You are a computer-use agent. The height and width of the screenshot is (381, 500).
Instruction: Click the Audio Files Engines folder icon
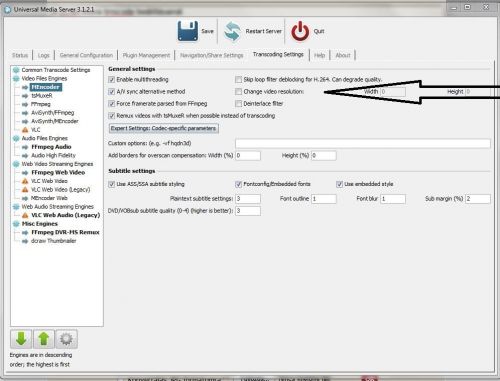pyautogui.click(x=16, y=138)
